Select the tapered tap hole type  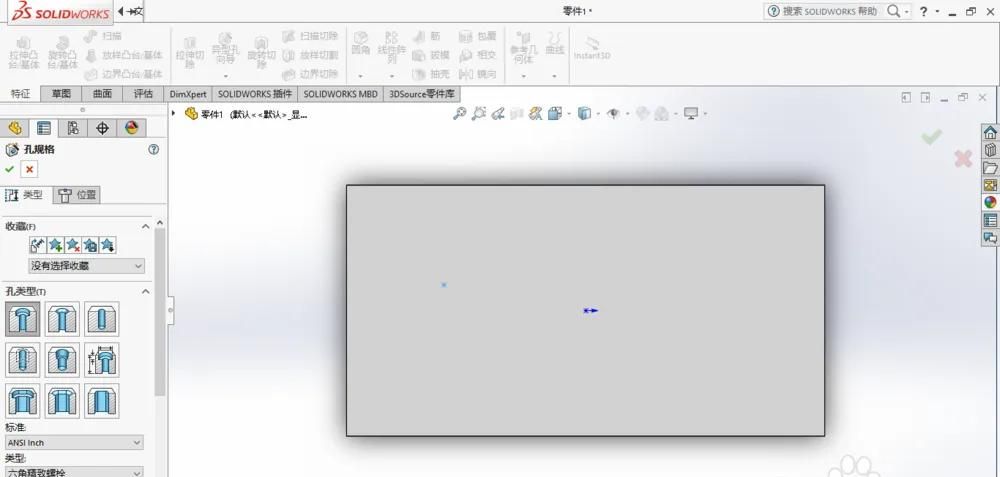pos(62,360)
